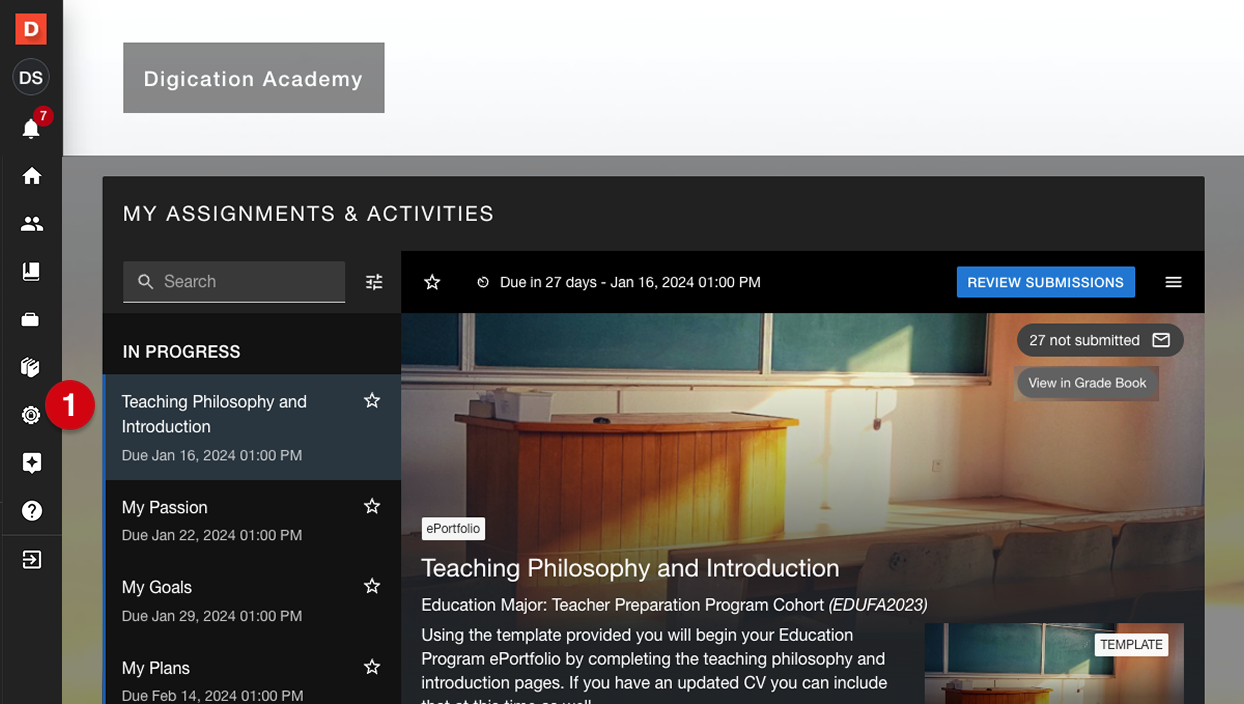Open the briefcase icon in sidebar
Screen dimensions: 1244x704
31,320
